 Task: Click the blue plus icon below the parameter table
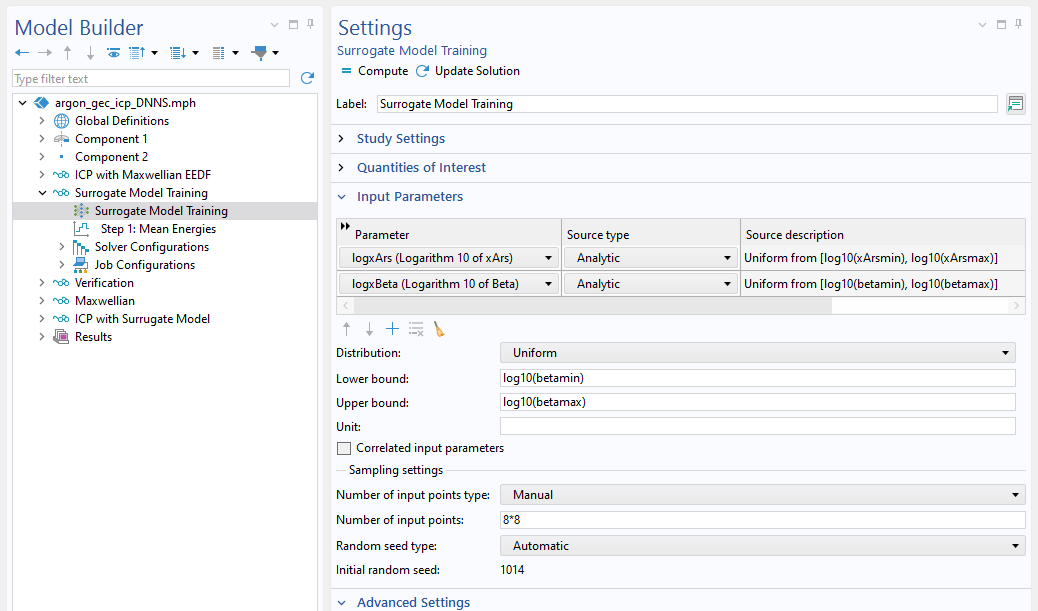coord(392,329)
